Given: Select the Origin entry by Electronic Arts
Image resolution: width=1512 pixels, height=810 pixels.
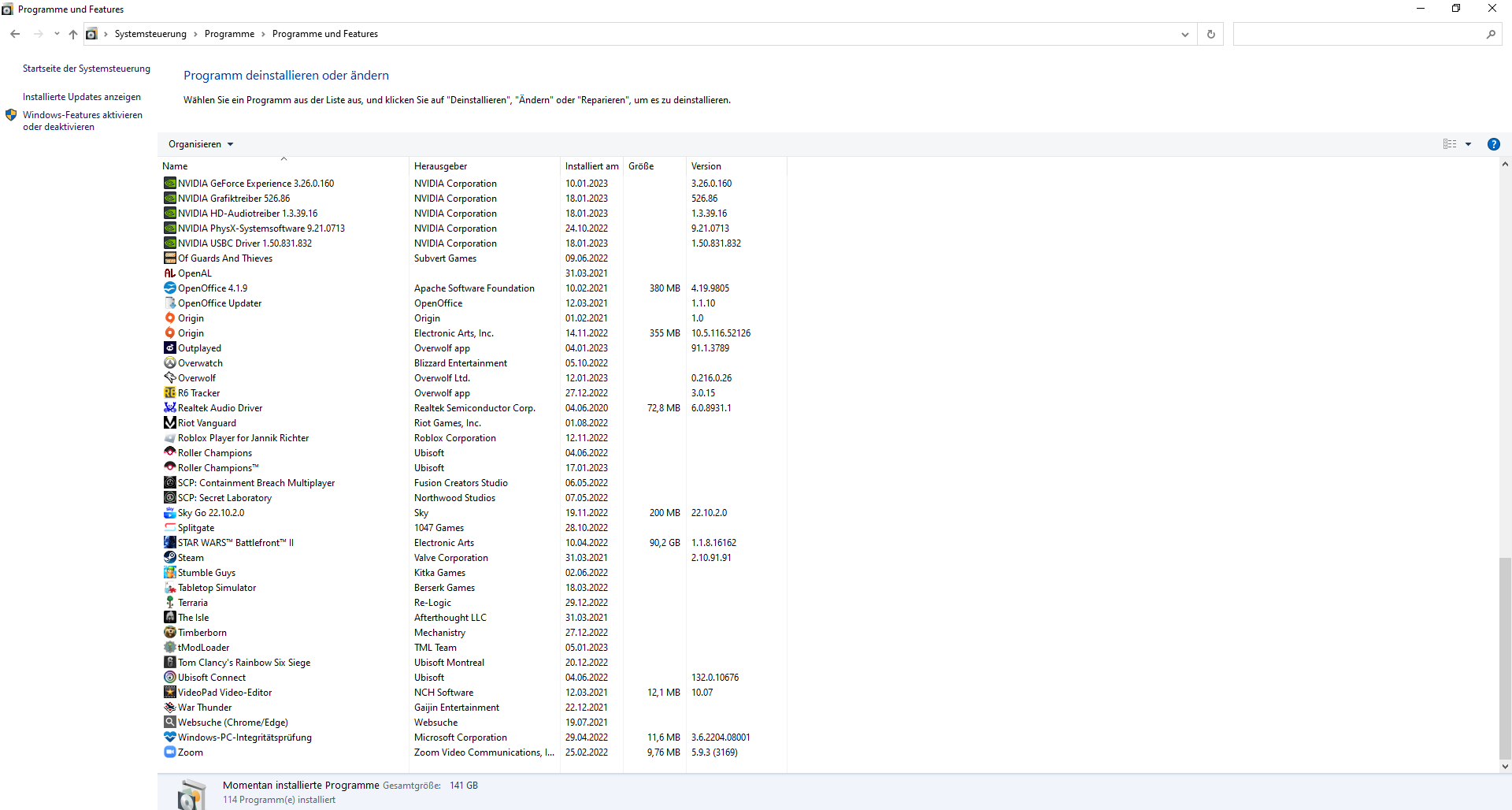Looking at the screenshot, I should pyautogui.click(x=473, y=333).
